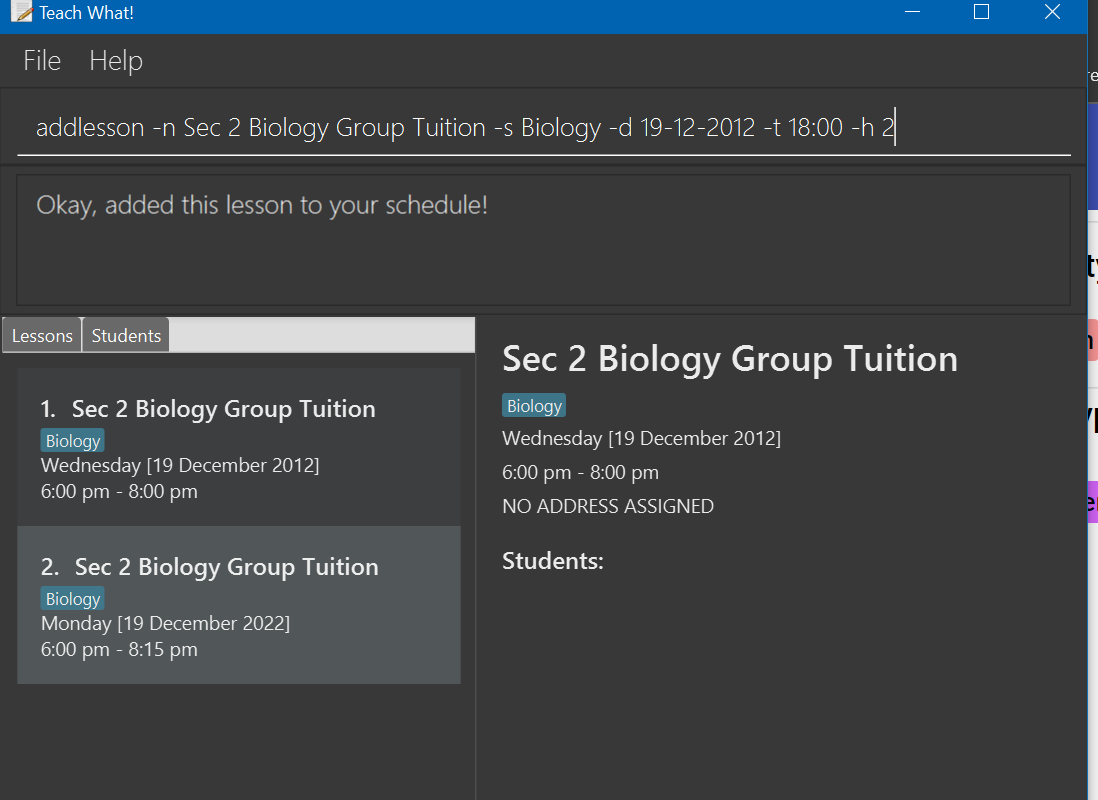Click the Biology tag in first lesson card
The width and height of the screenshot is (1098, 800).
tap(73, 441)
